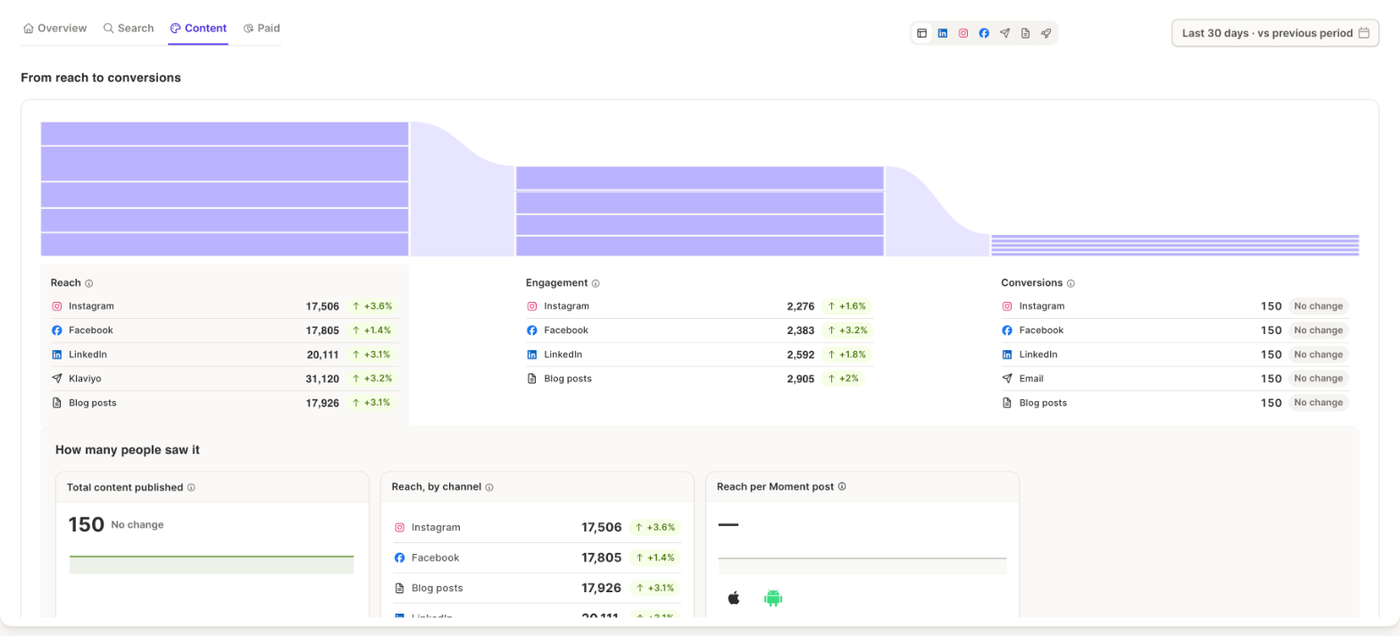Click Instagram icon in Conversions list
This screenshot has height=636, width=1400.
click(1007, 307)
